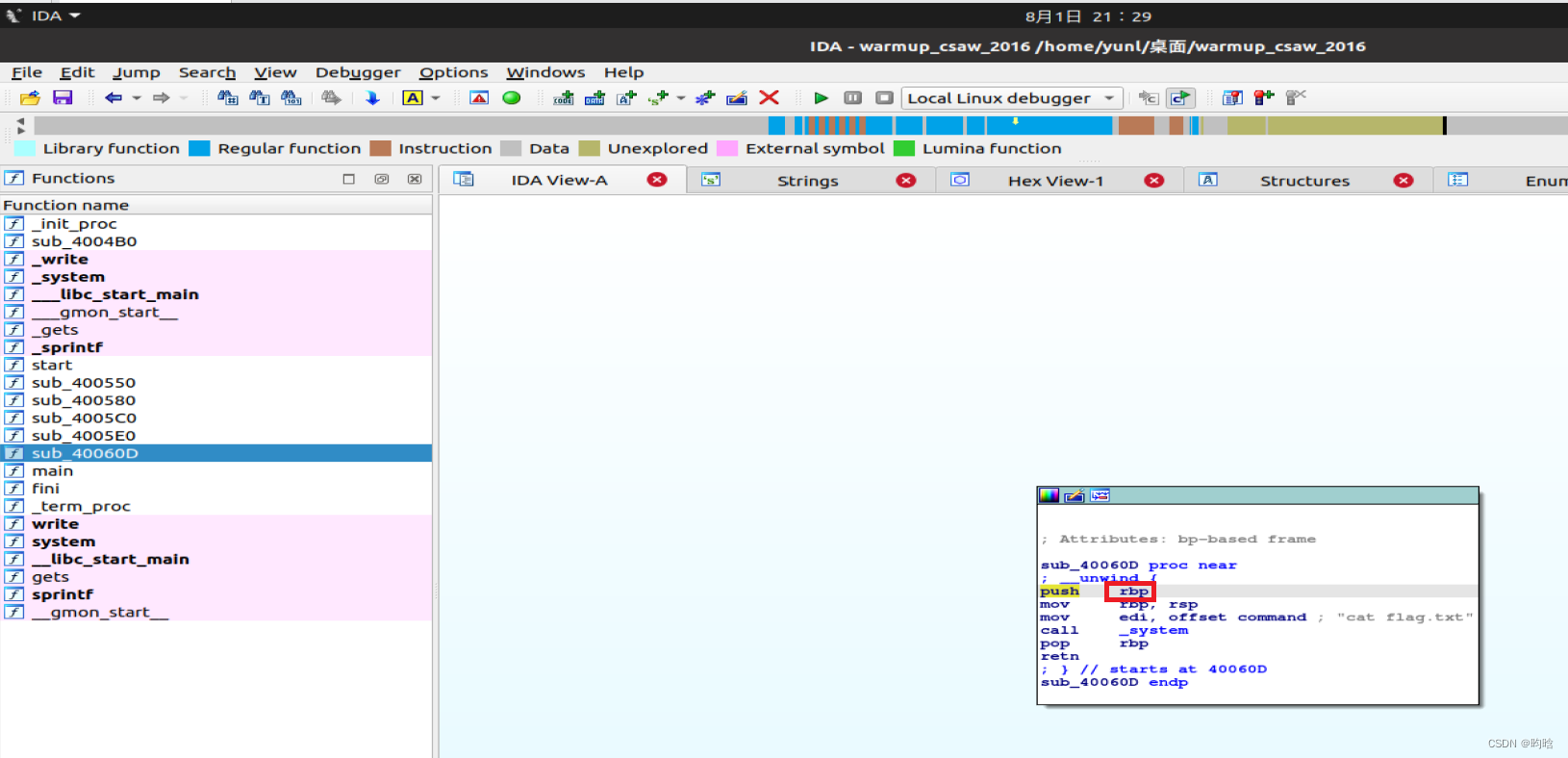Click the Lumina function green legend swatch
The width and height of the screenshot is (1568, 758).
click(x=904, y=148)
